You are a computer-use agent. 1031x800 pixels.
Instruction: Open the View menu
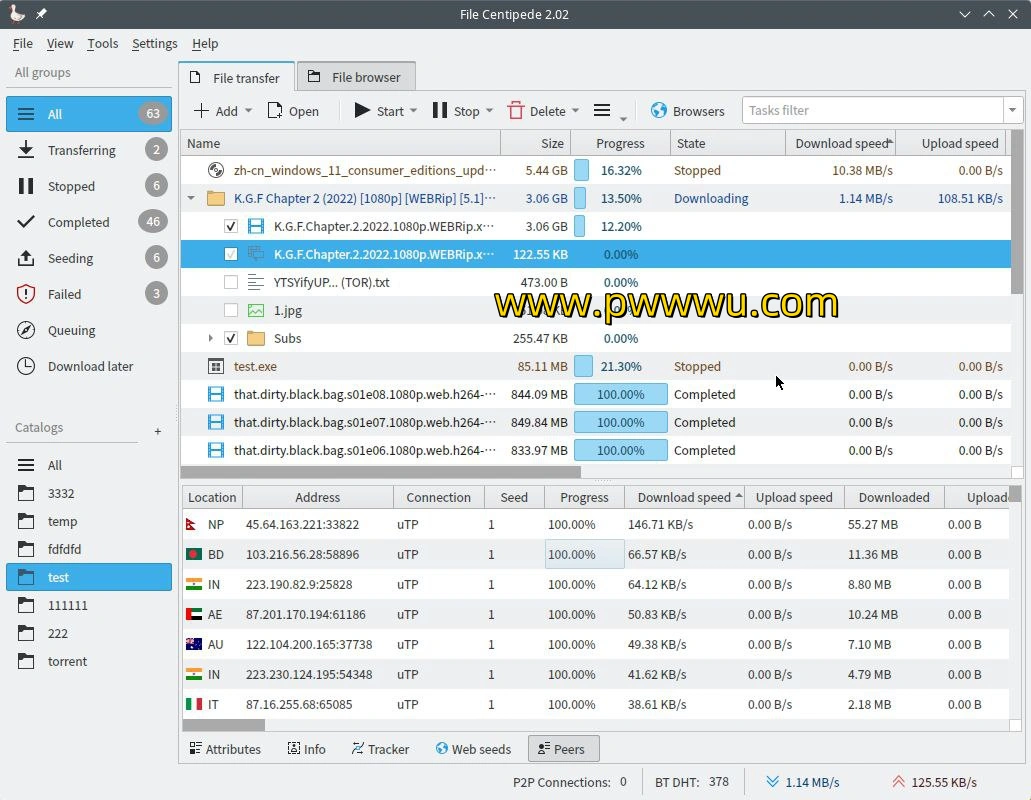tap(60, 43)
